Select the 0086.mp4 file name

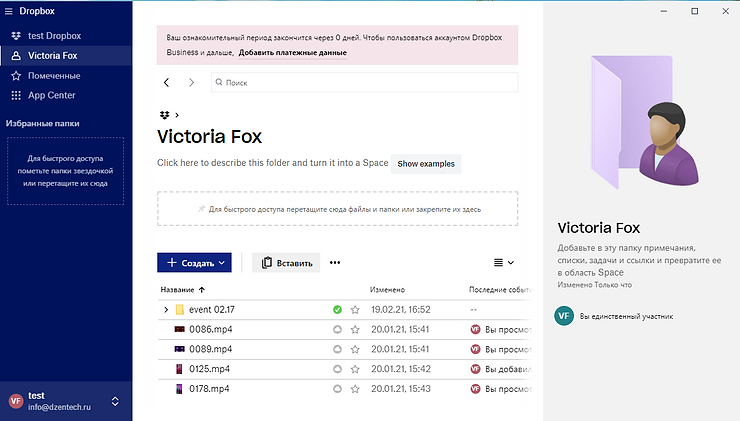(x=210, y=329)
